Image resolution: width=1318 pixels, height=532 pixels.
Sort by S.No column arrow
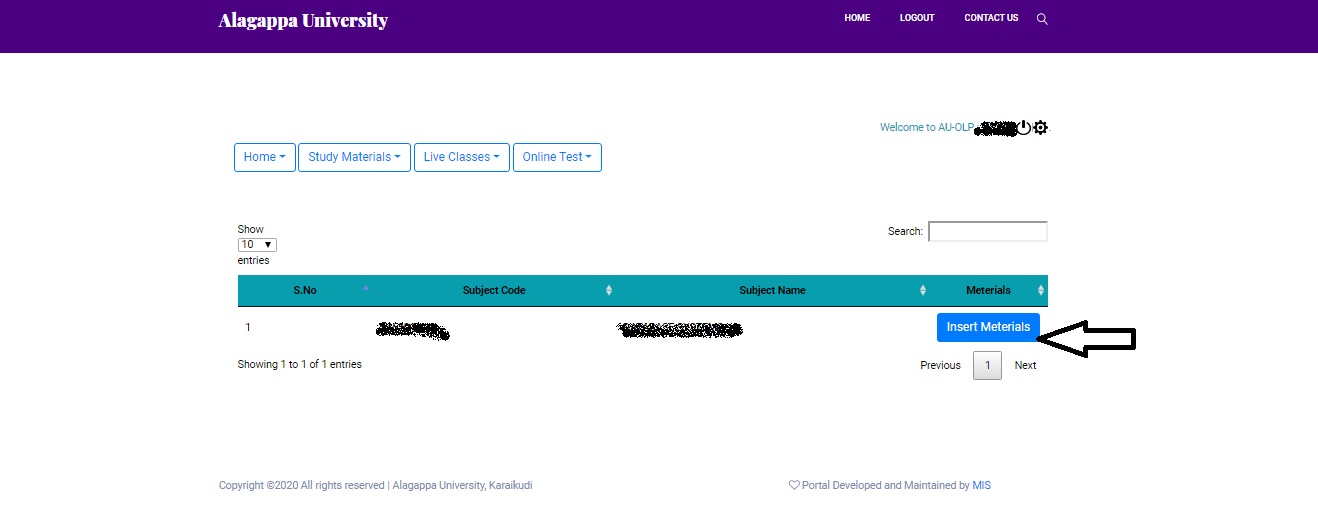pyautogui.click(x=366, y=288)
